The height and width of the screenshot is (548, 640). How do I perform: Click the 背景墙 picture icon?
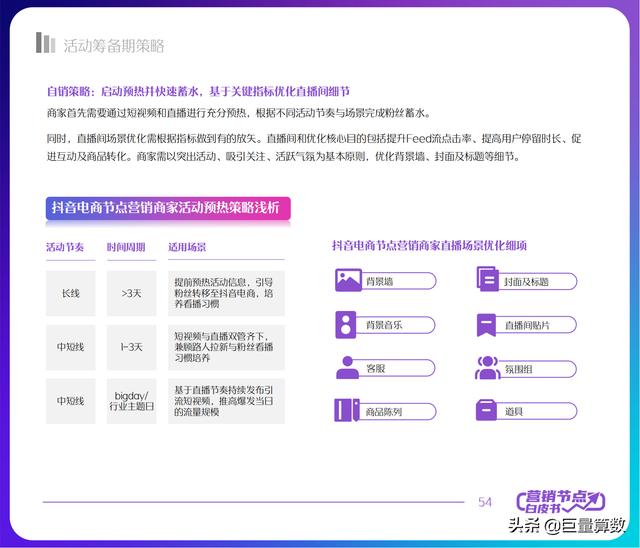coord(348,280)
